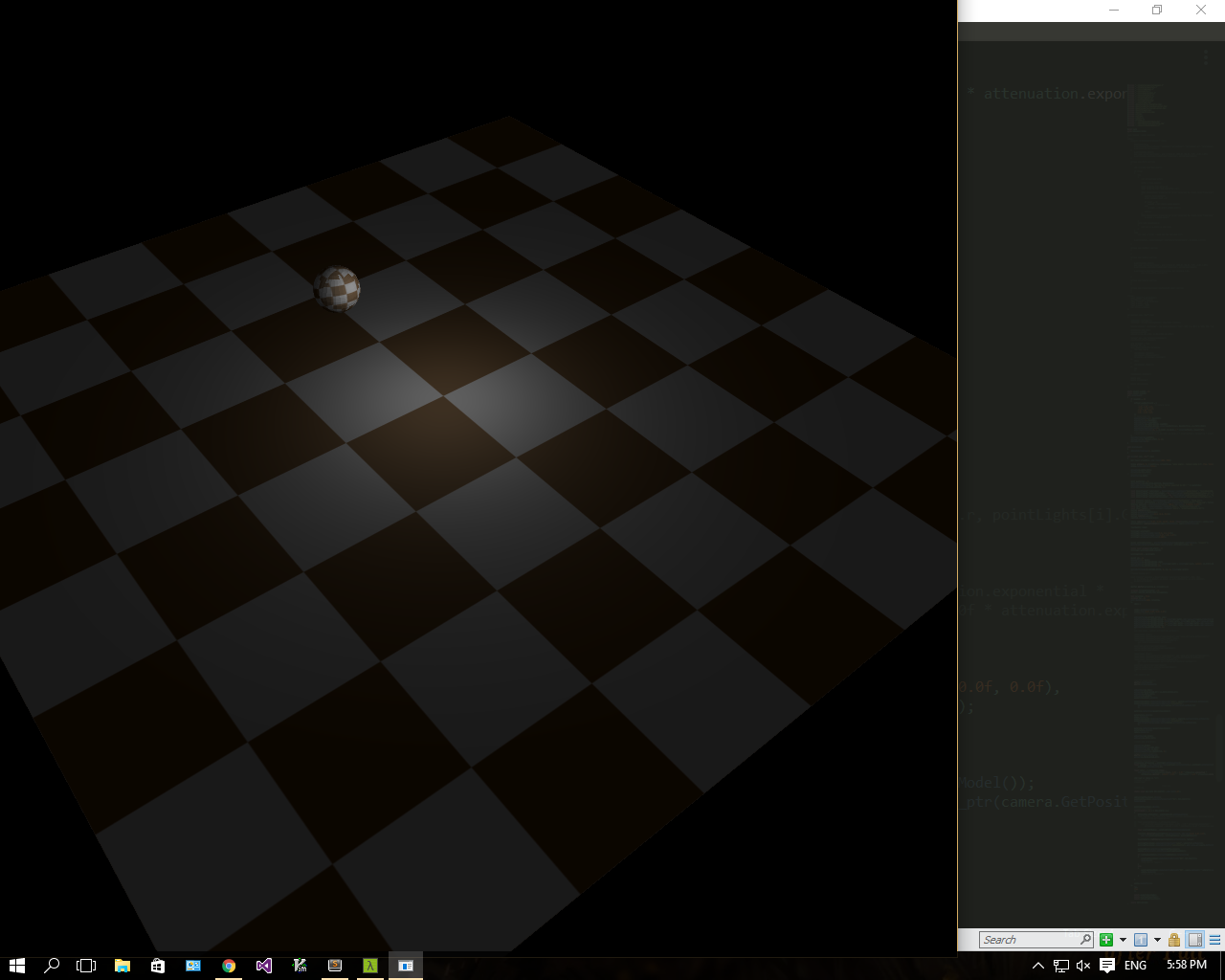Image resolution: width=1225 pixels, height=980 pixels.
Task: Open the blue contact-card app on the taskbar
Action: coord(193,966)
